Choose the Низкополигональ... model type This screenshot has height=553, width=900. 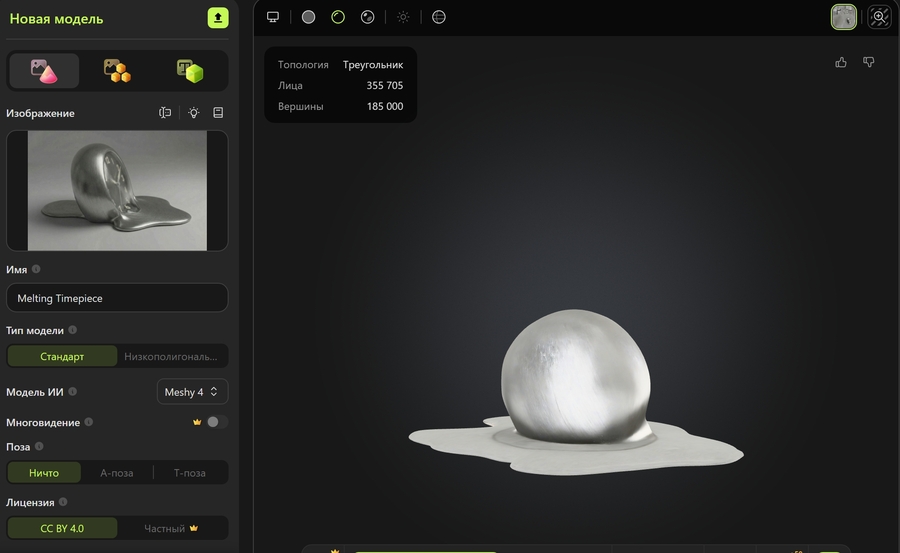pos(171,356)
